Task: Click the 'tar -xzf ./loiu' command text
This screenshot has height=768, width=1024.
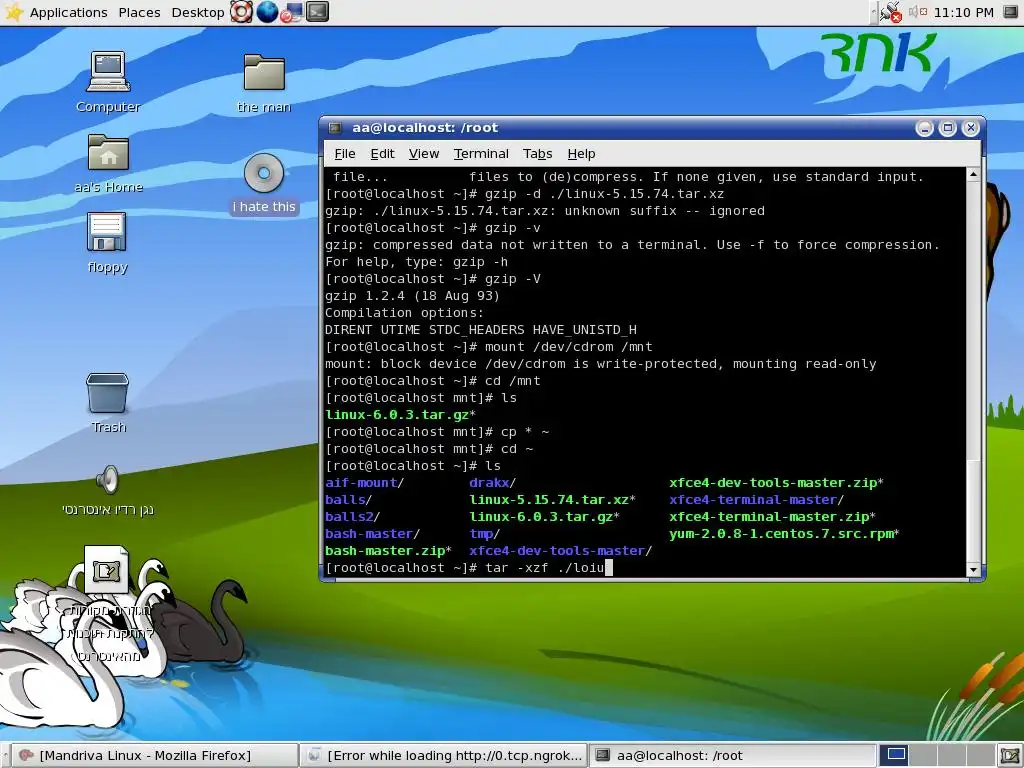Action: [545, 568]
